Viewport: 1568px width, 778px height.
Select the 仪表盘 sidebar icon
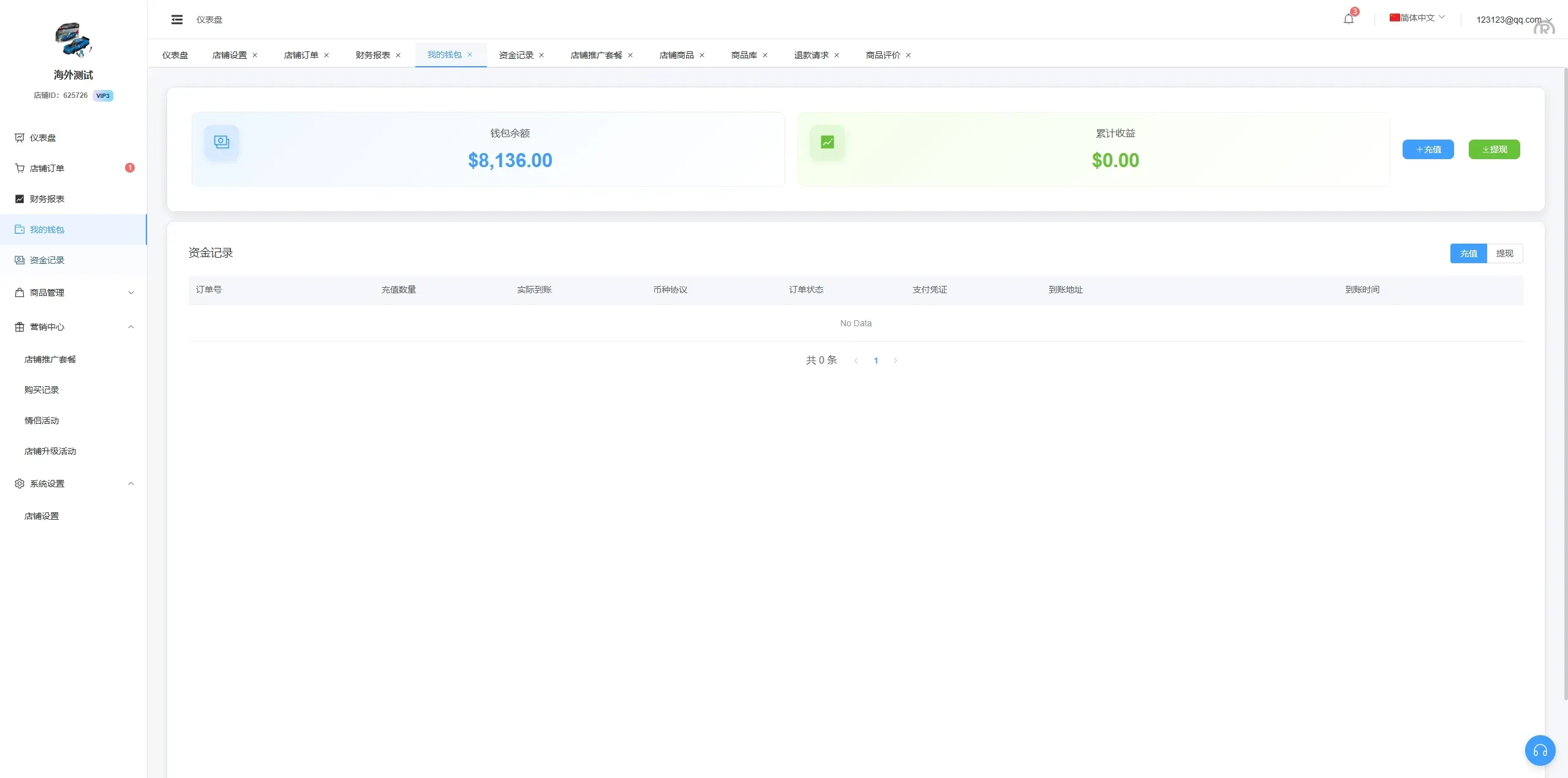pos(19,138)
